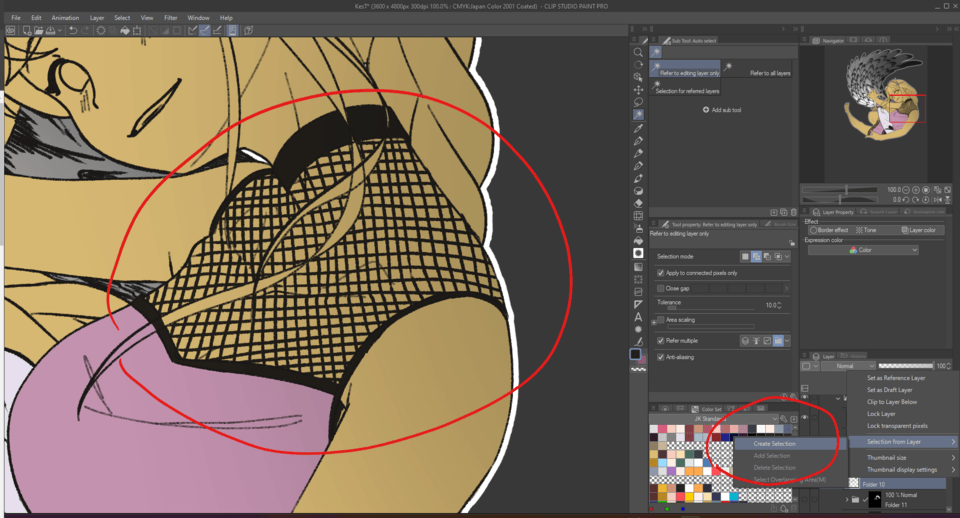Toggle the Anti-aliasing checkbox

pos(661,357)
